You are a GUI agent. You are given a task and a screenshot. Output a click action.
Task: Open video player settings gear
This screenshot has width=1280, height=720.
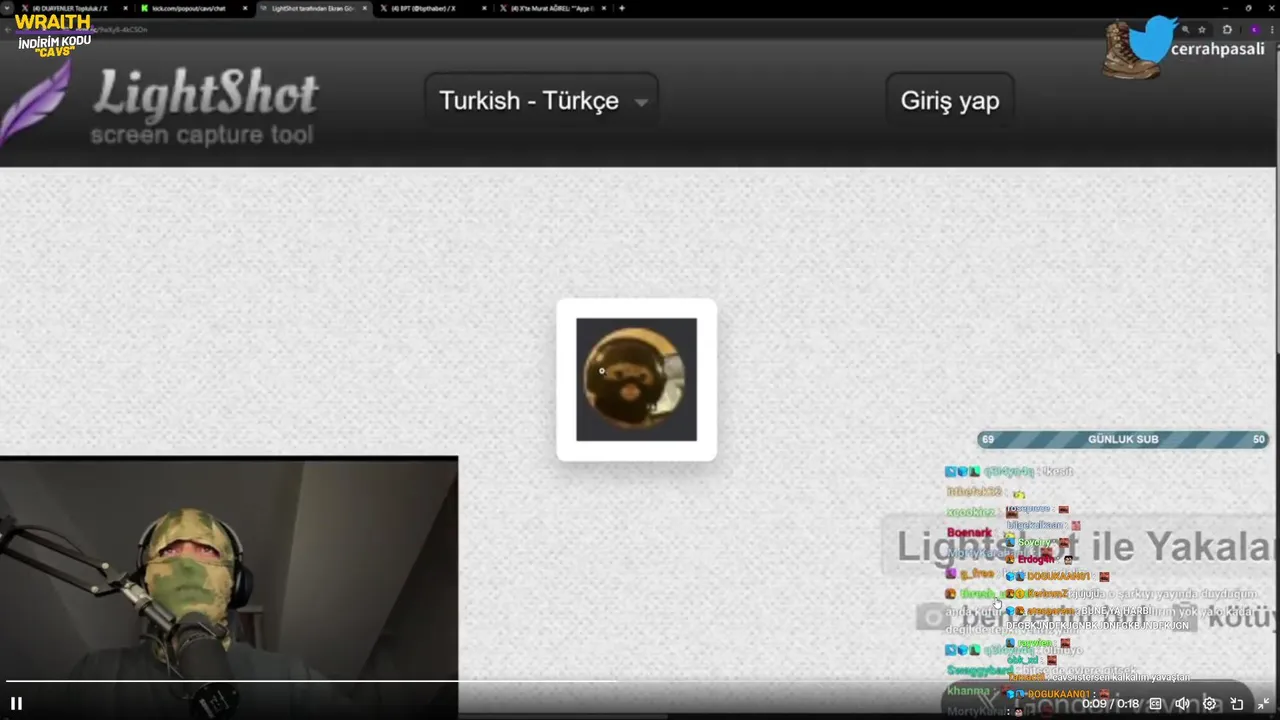[1209, 703]
